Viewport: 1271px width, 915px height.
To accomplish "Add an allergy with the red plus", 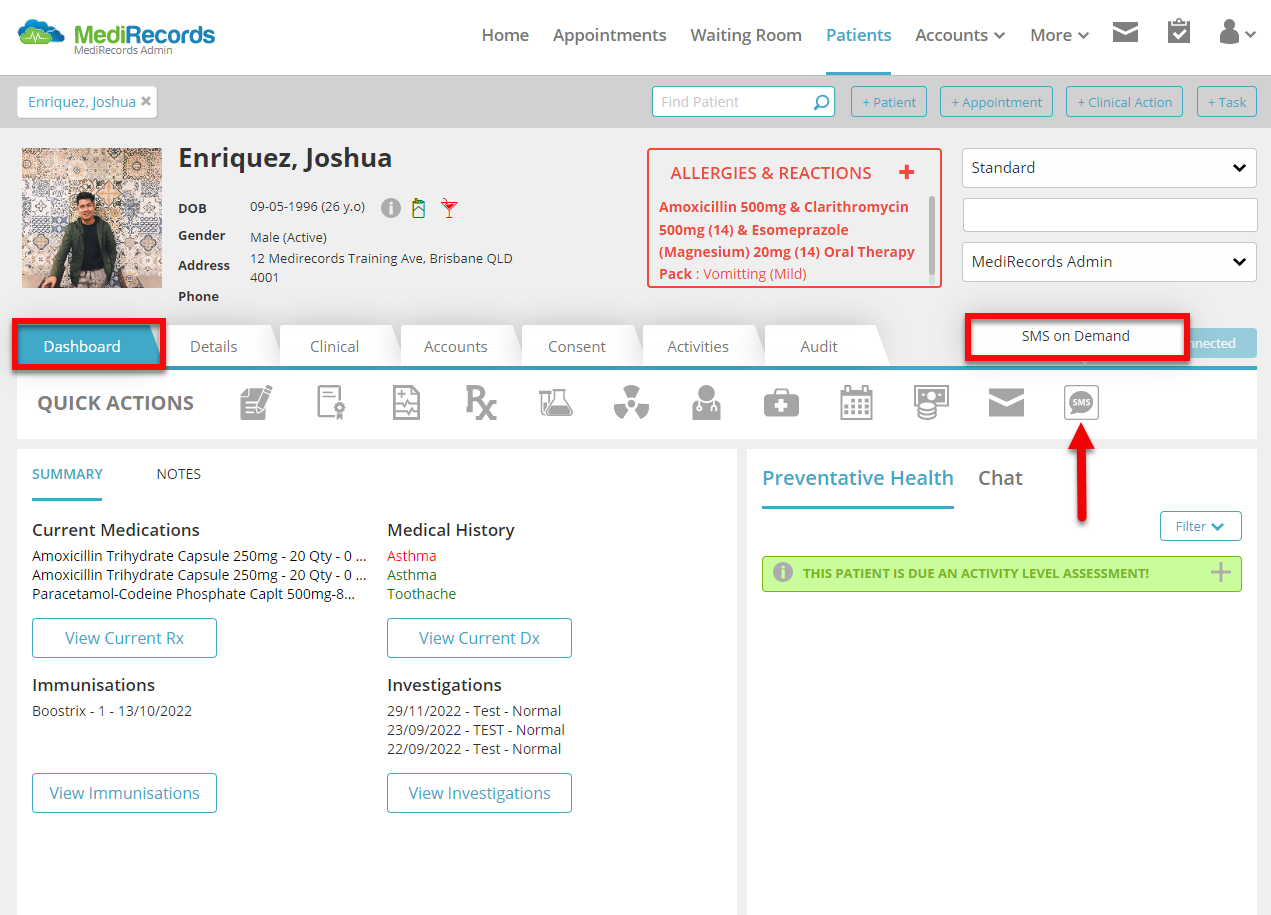I will point(906,172).
